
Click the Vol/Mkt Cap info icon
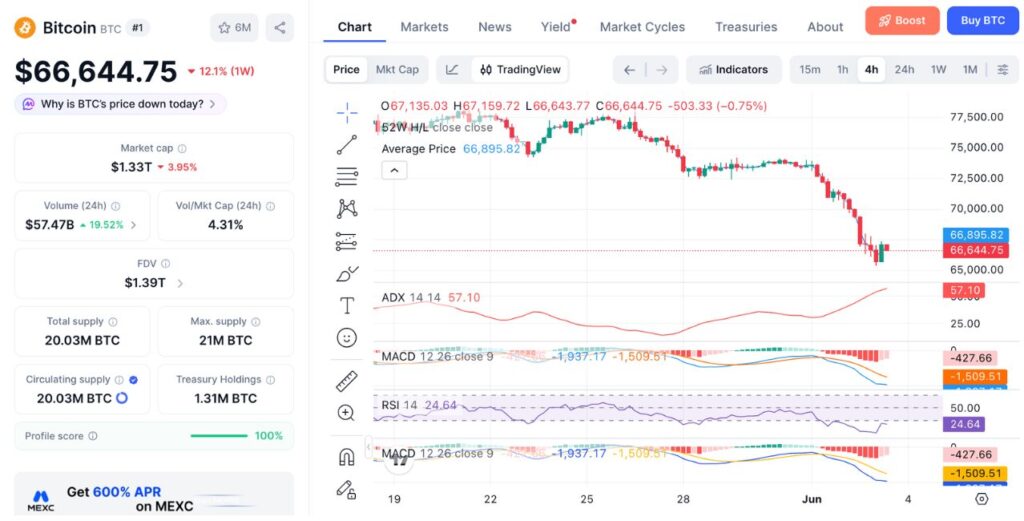tap(270, 206)
